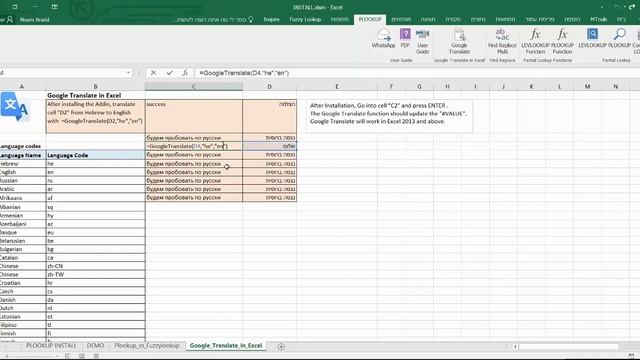This screenshot has width=640, height=360.
Task: Switch to the DEMO sheet tab
Action: point(96,345)
